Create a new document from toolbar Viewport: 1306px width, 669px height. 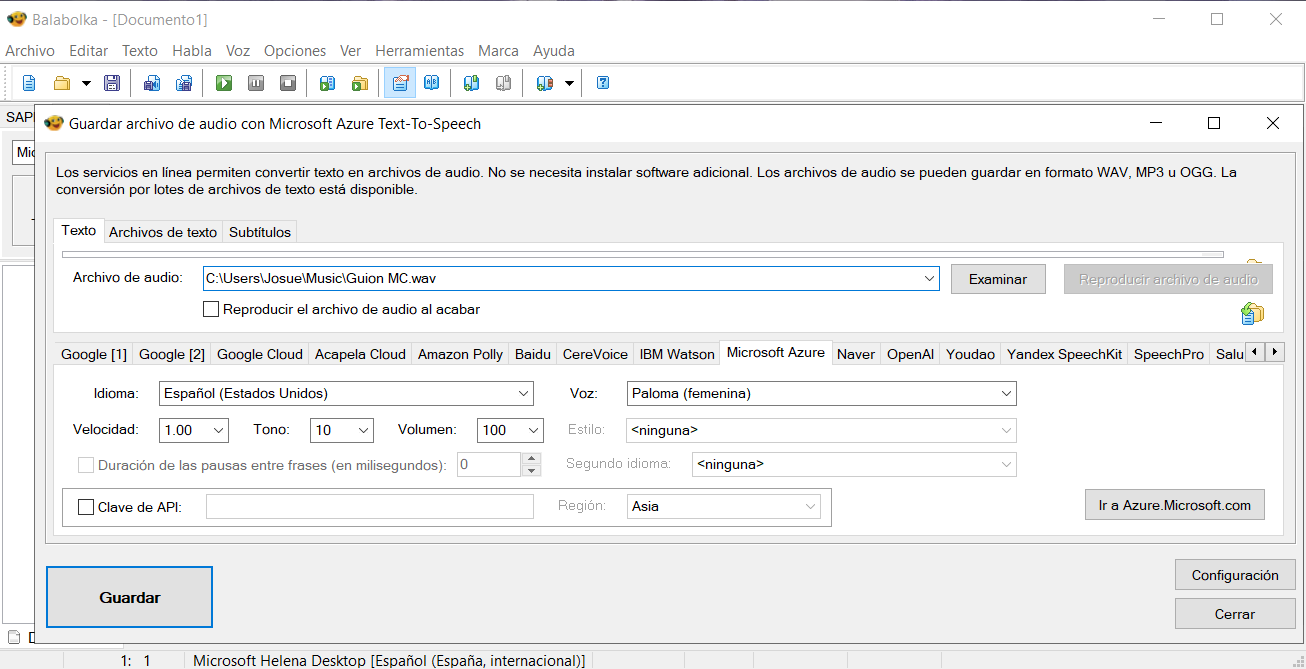29,83
